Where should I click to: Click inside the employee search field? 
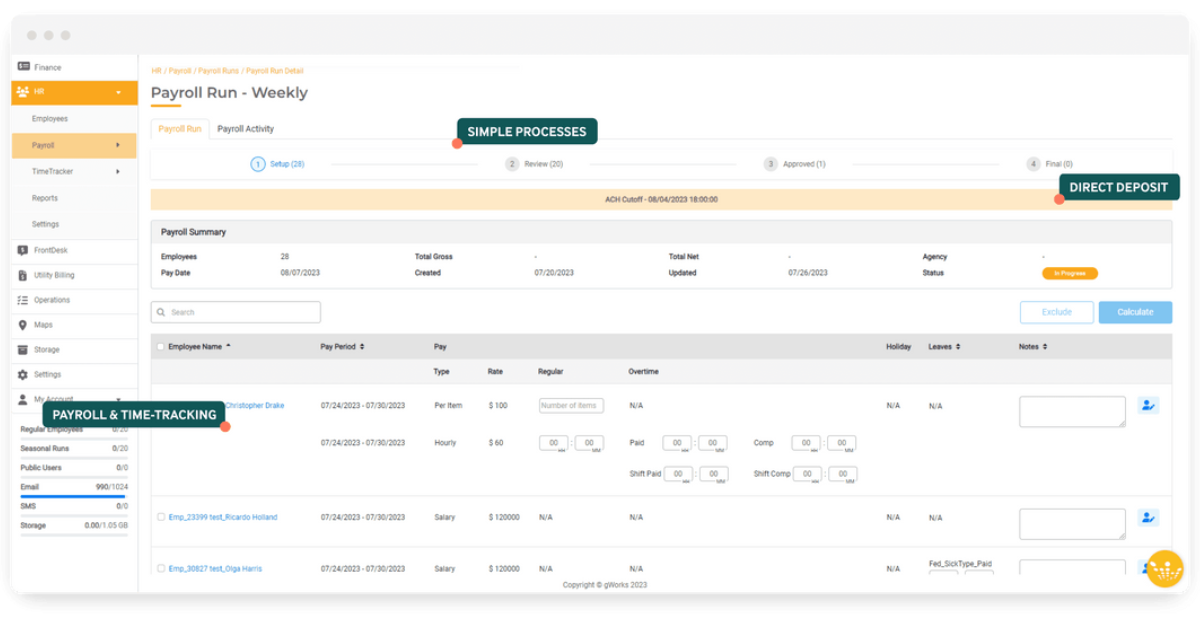point(235,312)
